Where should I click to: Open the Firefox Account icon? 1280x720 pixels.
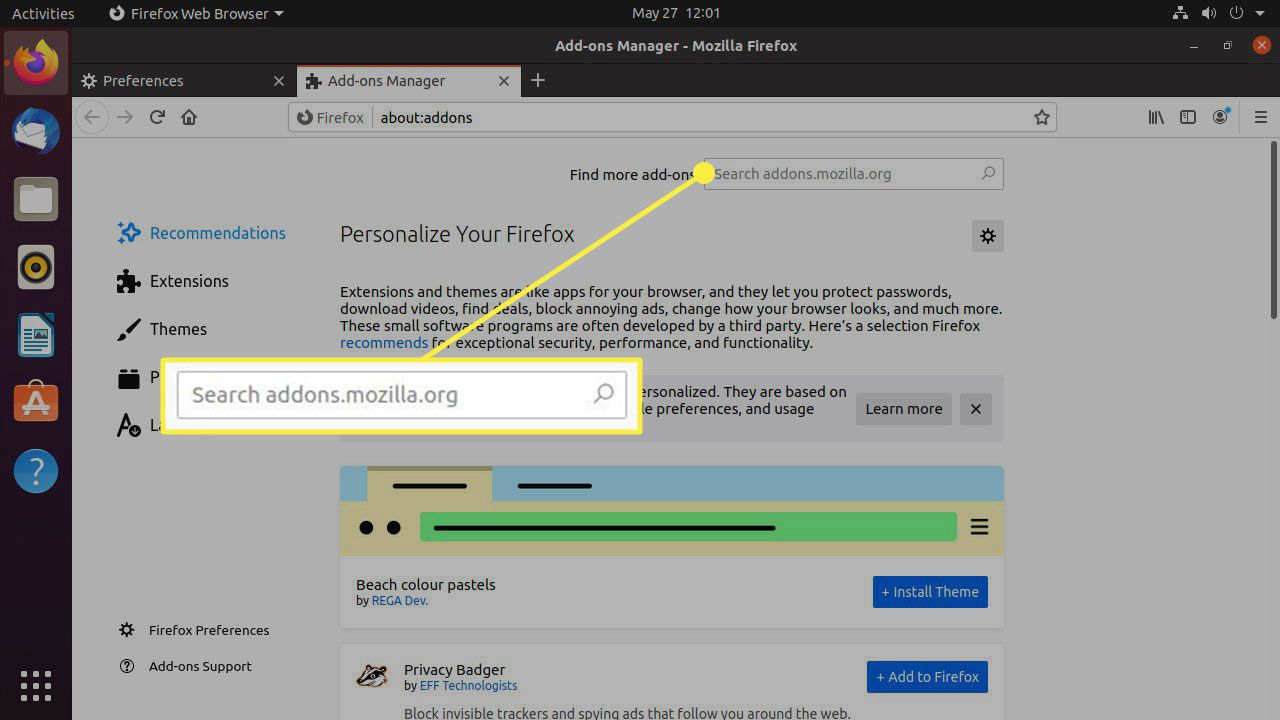tap(1221, 117)
